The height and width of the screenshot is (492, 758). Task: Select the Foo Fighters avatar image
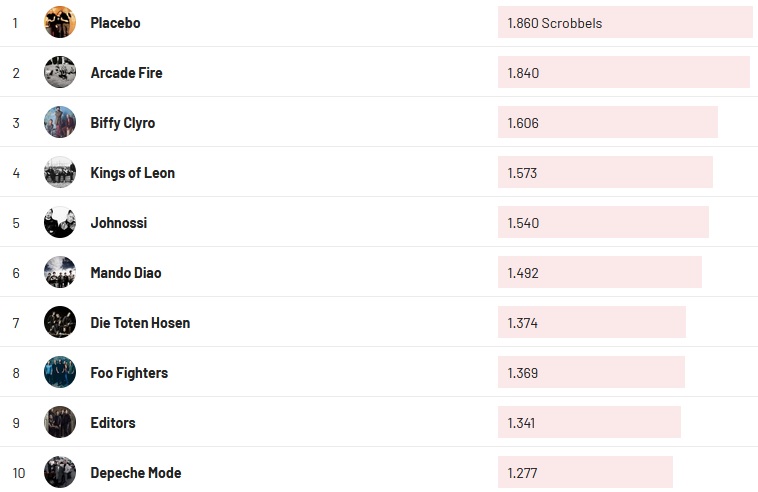[x=60, y=372]
